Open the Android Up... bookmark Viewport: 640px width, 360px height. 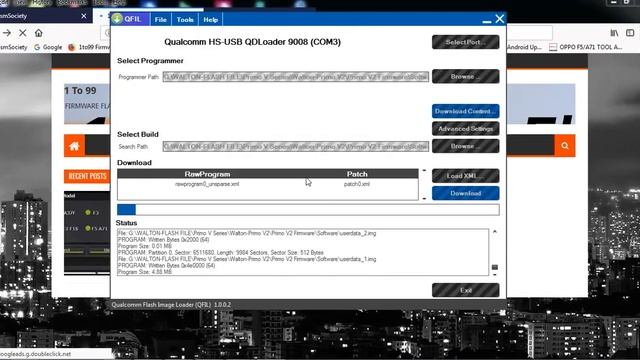tap(524, 47)
